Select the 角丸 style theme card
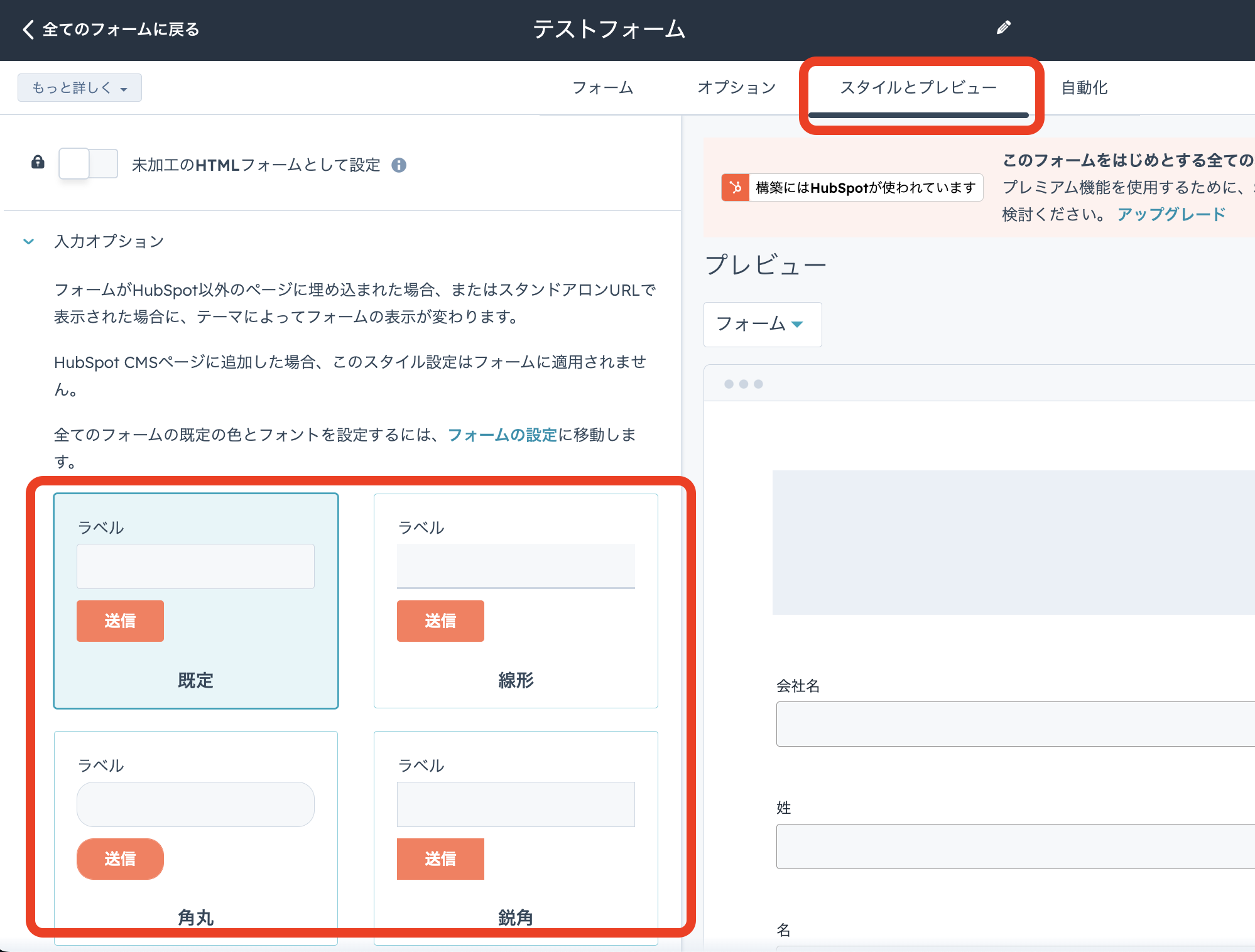 pos(196,838)
